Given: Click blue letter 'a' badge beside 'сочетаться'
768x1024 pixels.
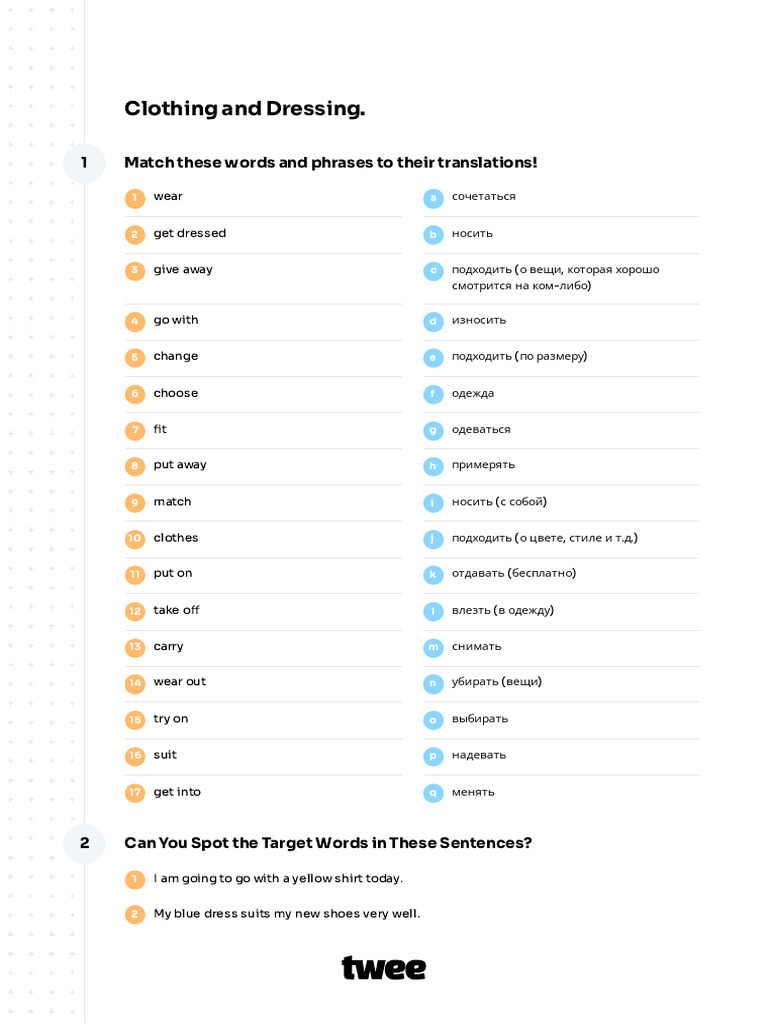Looking at the screenshot, I should [433, 198].
